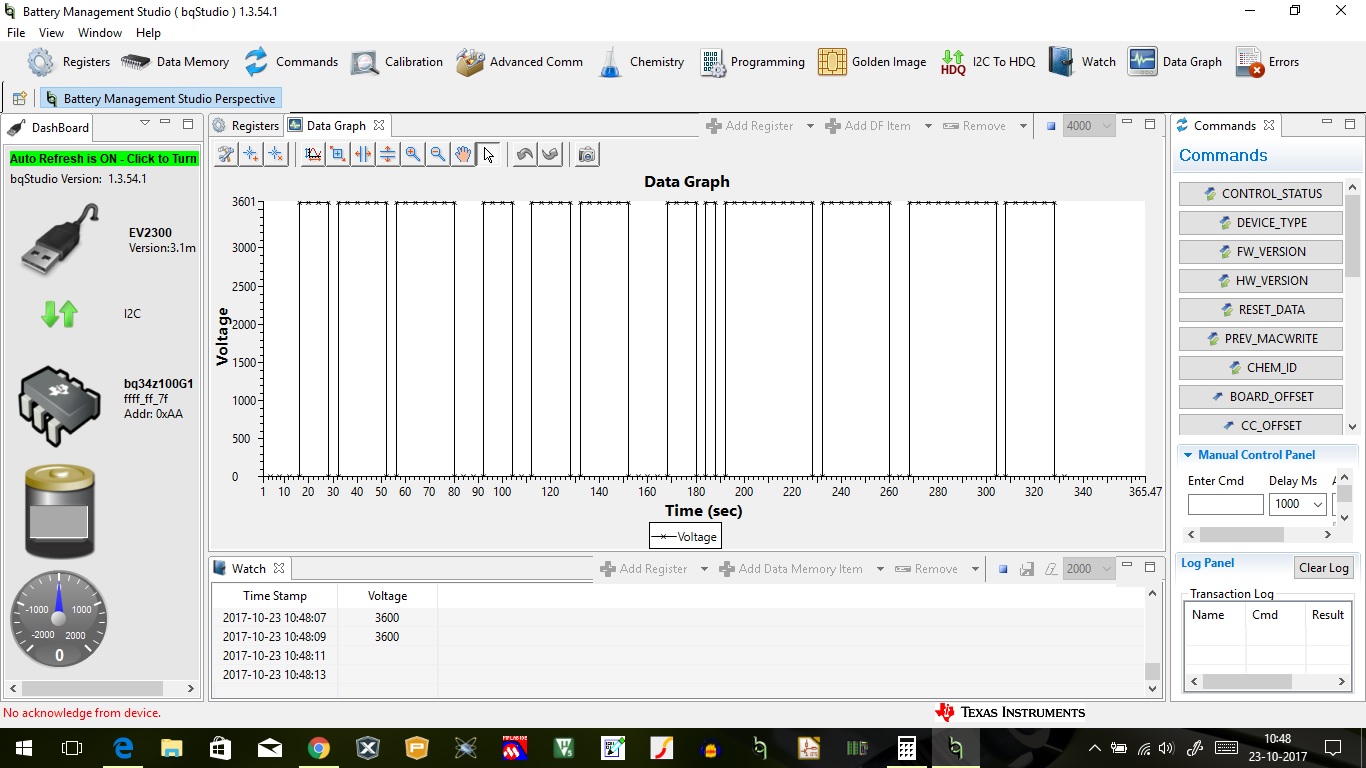Image resolution: width=1366 pixels, height=768 pixels.
Task: Open the taskbar Calculator app
Action: 906,748
